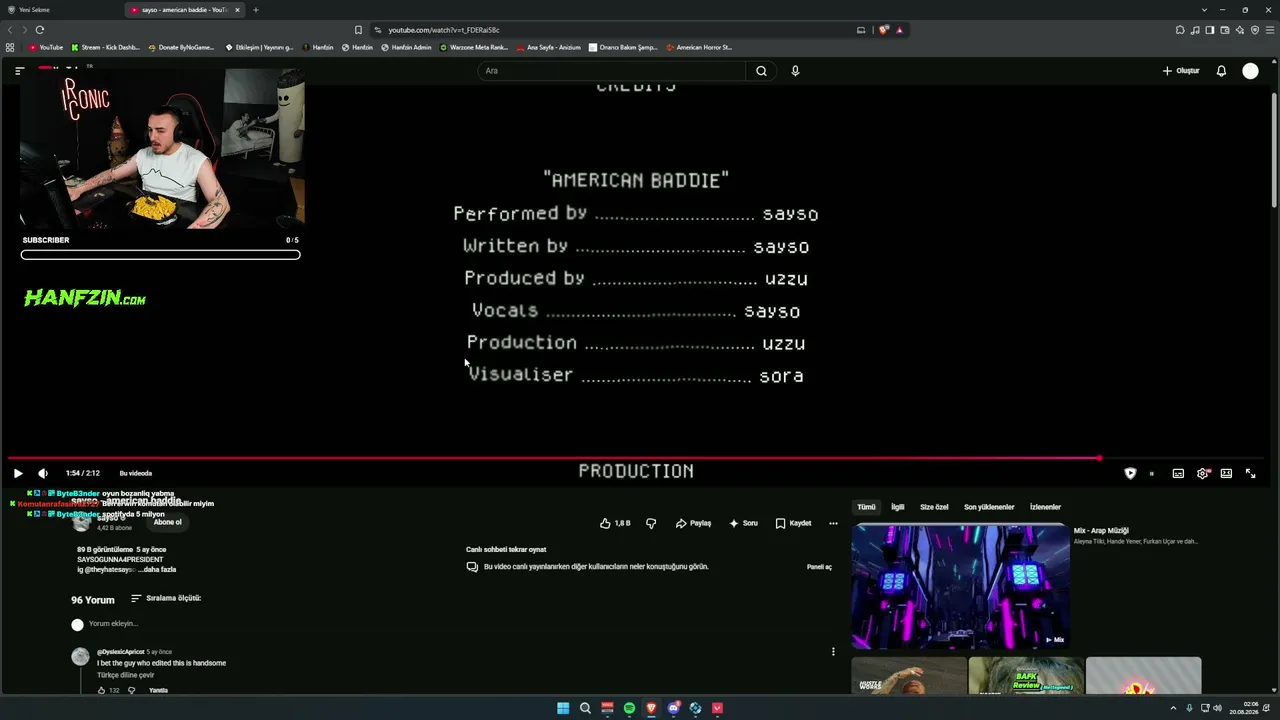Open Windows taskbar search
The width and height of the screenshot is (1280, 720).
pyautogui.click(x=585, y=708)
